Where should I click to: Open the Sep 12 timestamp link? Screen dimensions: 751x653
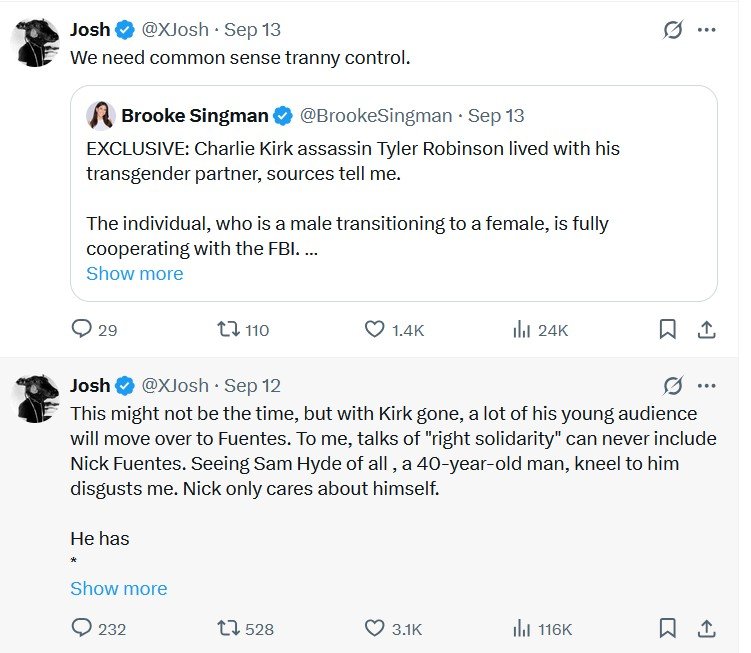click(x=252, y=385)
